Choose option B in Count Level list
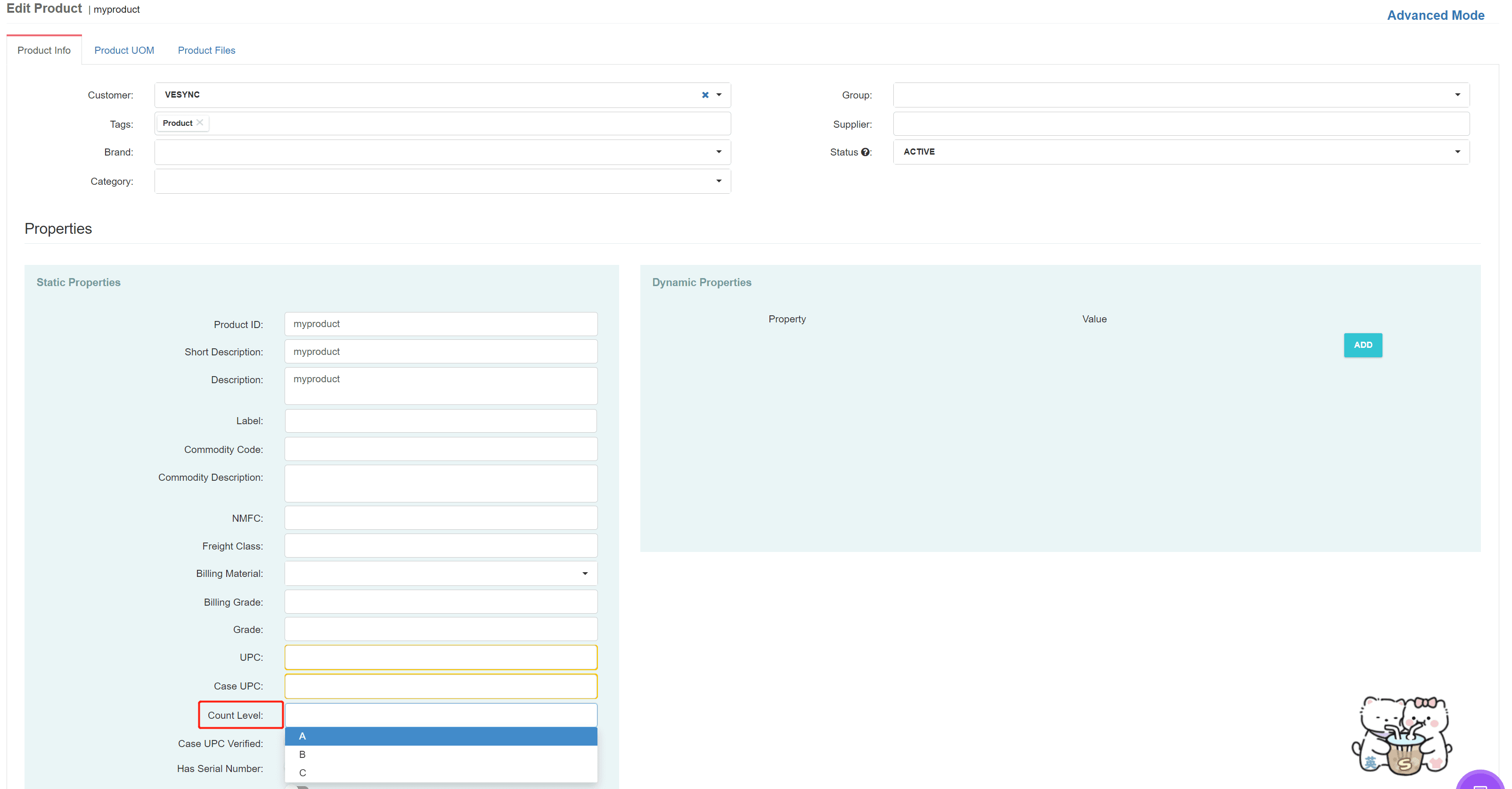 (441, 755)
